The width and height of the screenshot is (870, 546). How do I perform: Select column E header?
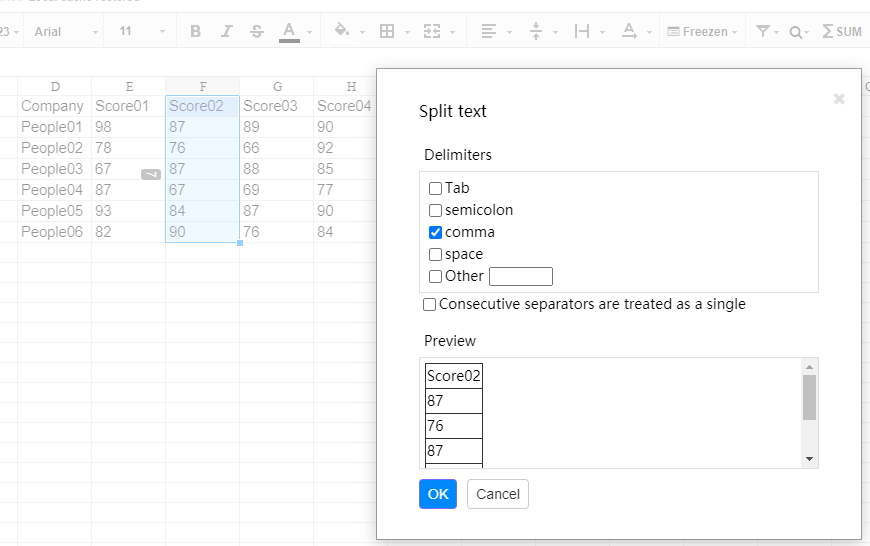pos(128,87)
